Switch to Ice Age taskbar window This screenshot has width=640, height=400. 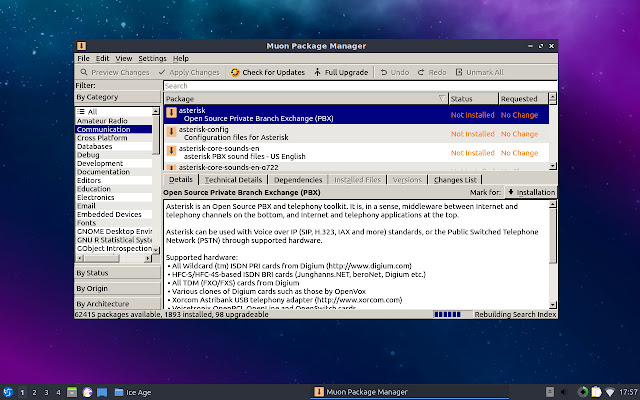(133, 392)
